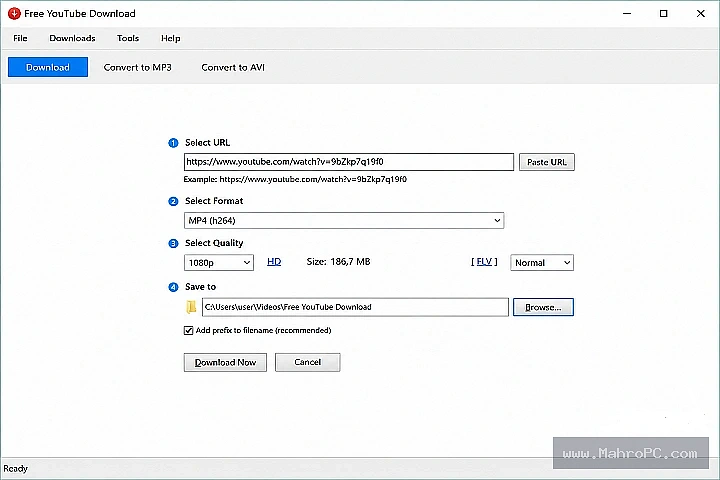Click the example YouTube URL text
The height and width of the screenshot is (480, 720).
[x=313, y=179]
